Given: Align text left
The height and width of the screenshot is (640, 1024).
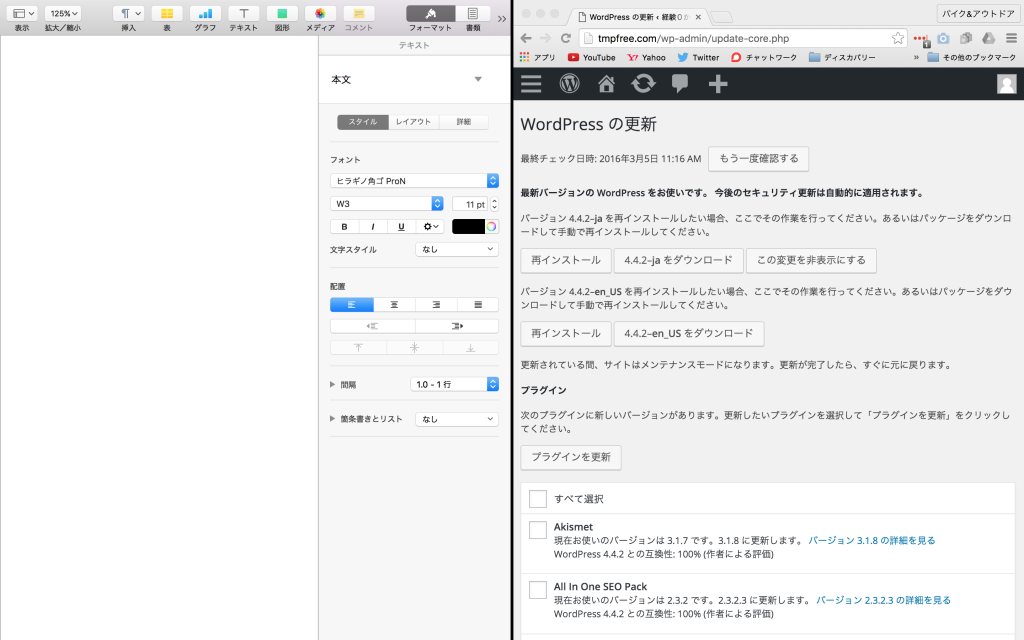Looking at the screenshot, I should tap(352, 304).
